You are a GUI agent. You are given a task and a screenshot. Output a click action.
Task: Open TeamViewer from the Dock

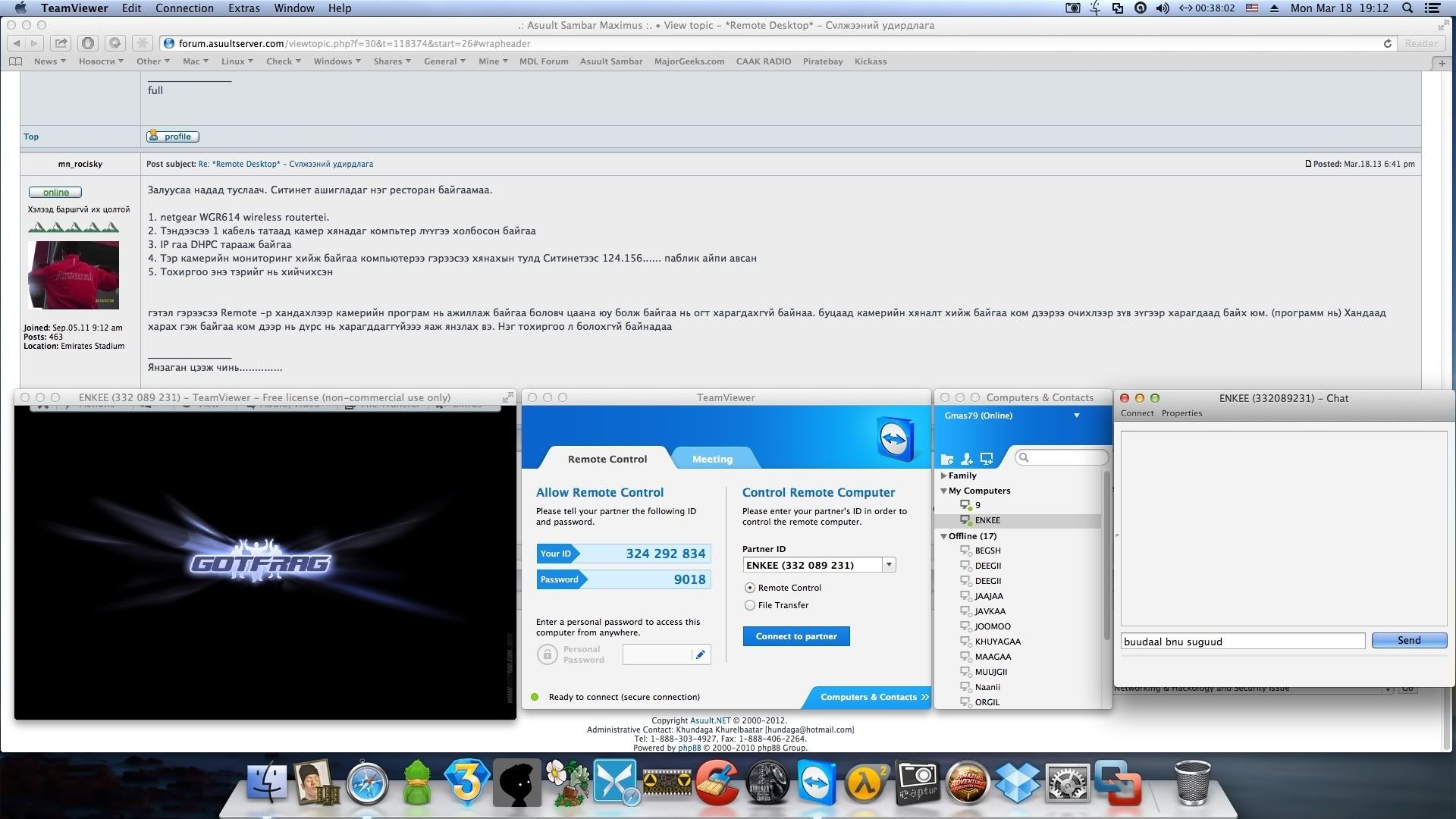pyautogui.click(x=816, y=783)
